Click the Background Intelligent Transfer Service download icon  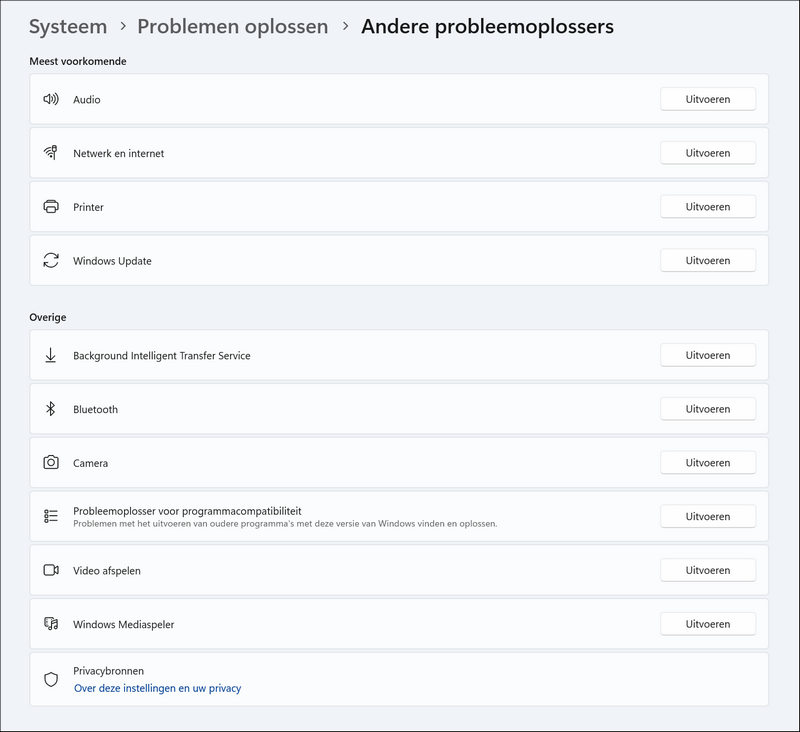pyautogui.click(x=51, y=355)
